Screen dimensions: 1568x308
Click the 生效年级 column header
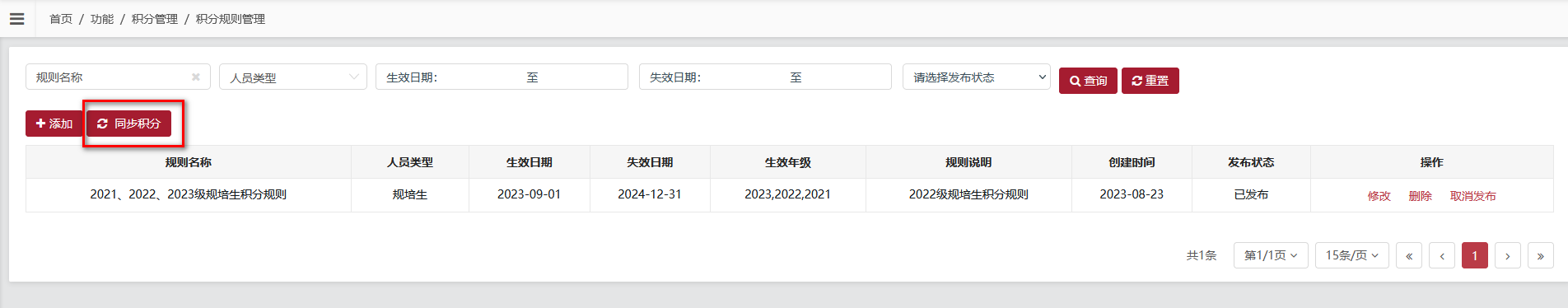(x=788, y=162)
